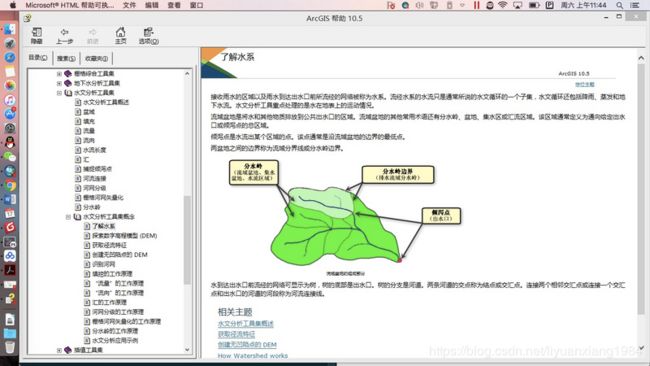Screen dimensions: 650x366
Task: Select the 河网分级的工作原理 topic
Action: [118, 312]
